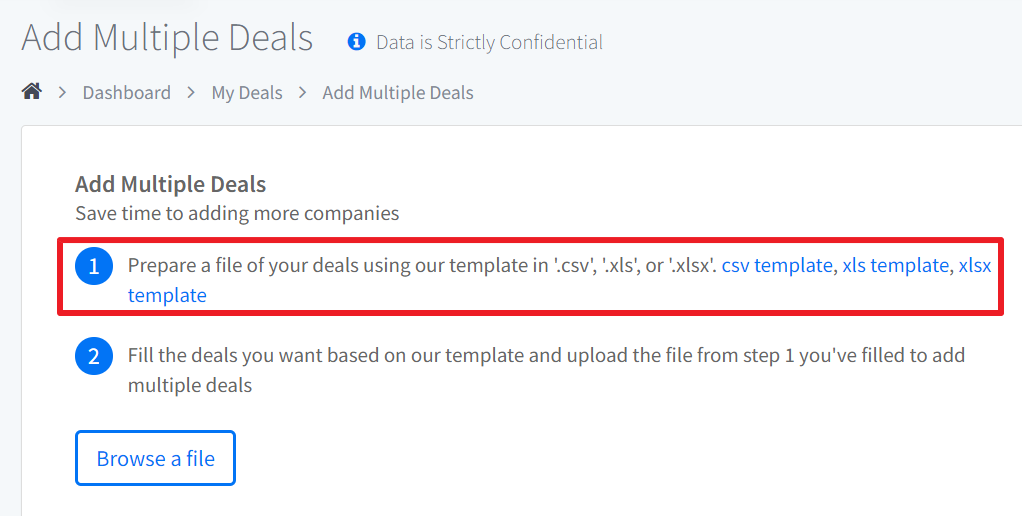
Task: Select the Add Multiple Deals breadcrumb item
Action: click(398, 93)
